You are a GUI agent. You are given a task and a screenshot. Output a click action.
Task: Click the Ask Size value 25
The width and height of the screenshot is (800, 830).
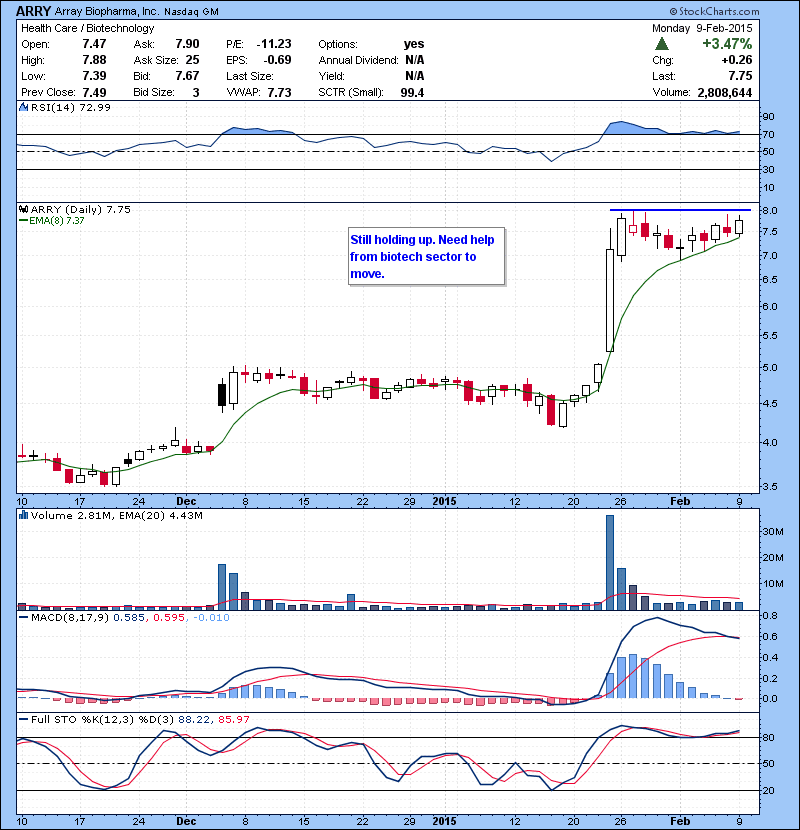[193, 60]
